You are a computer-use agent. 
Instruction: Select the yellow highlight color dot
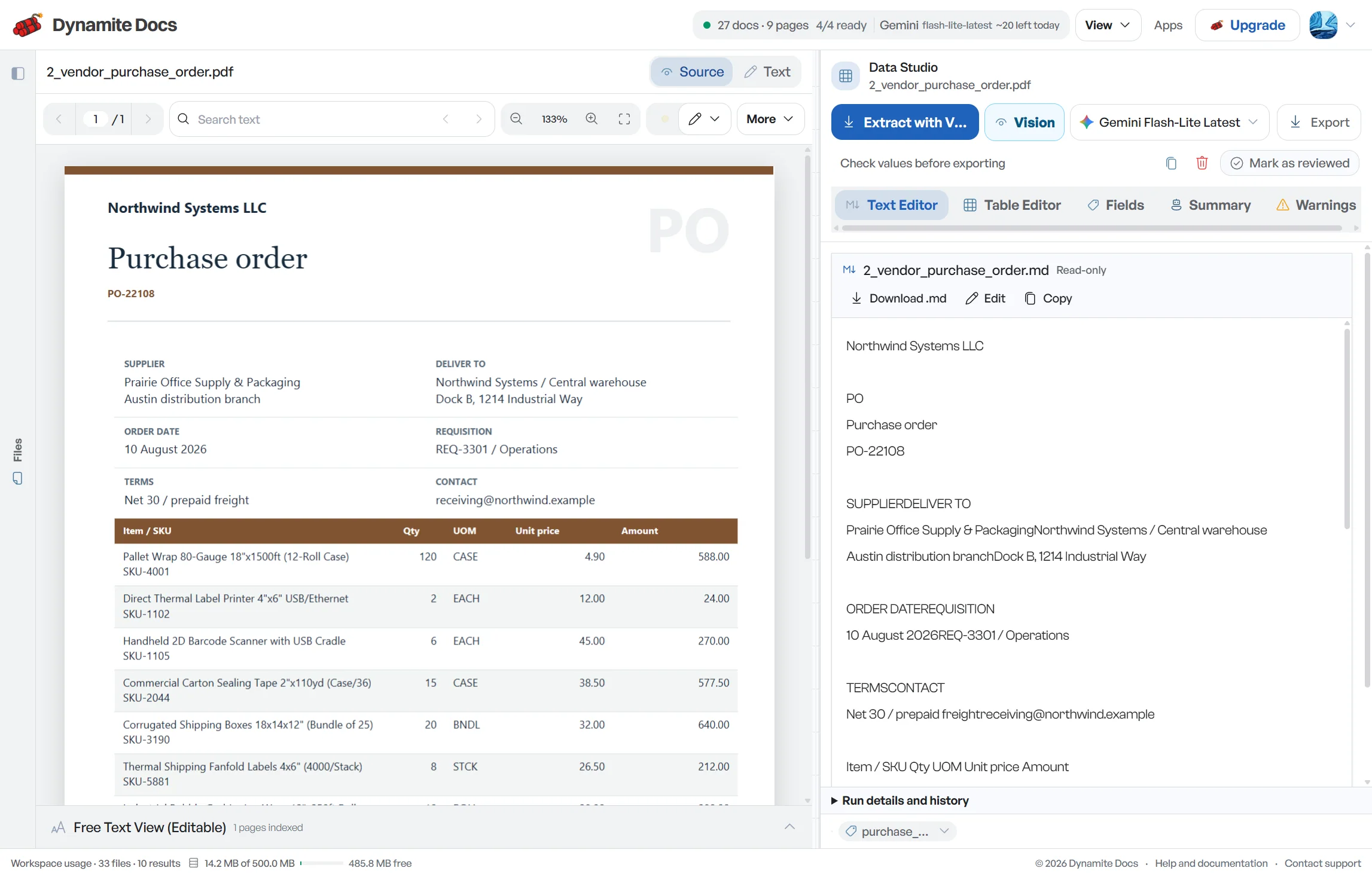664,119
